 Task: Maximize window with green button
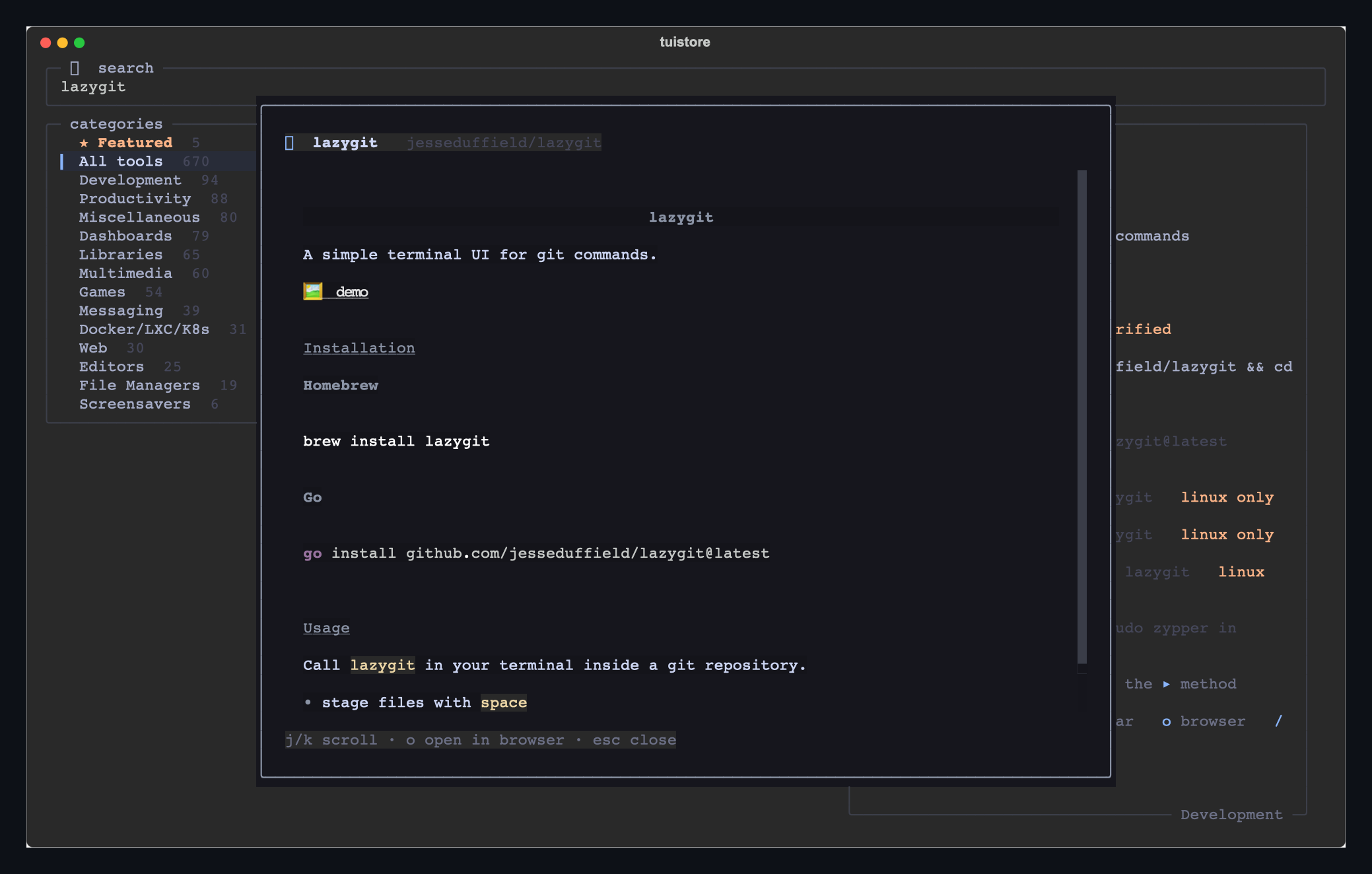[x=79, y=43]
